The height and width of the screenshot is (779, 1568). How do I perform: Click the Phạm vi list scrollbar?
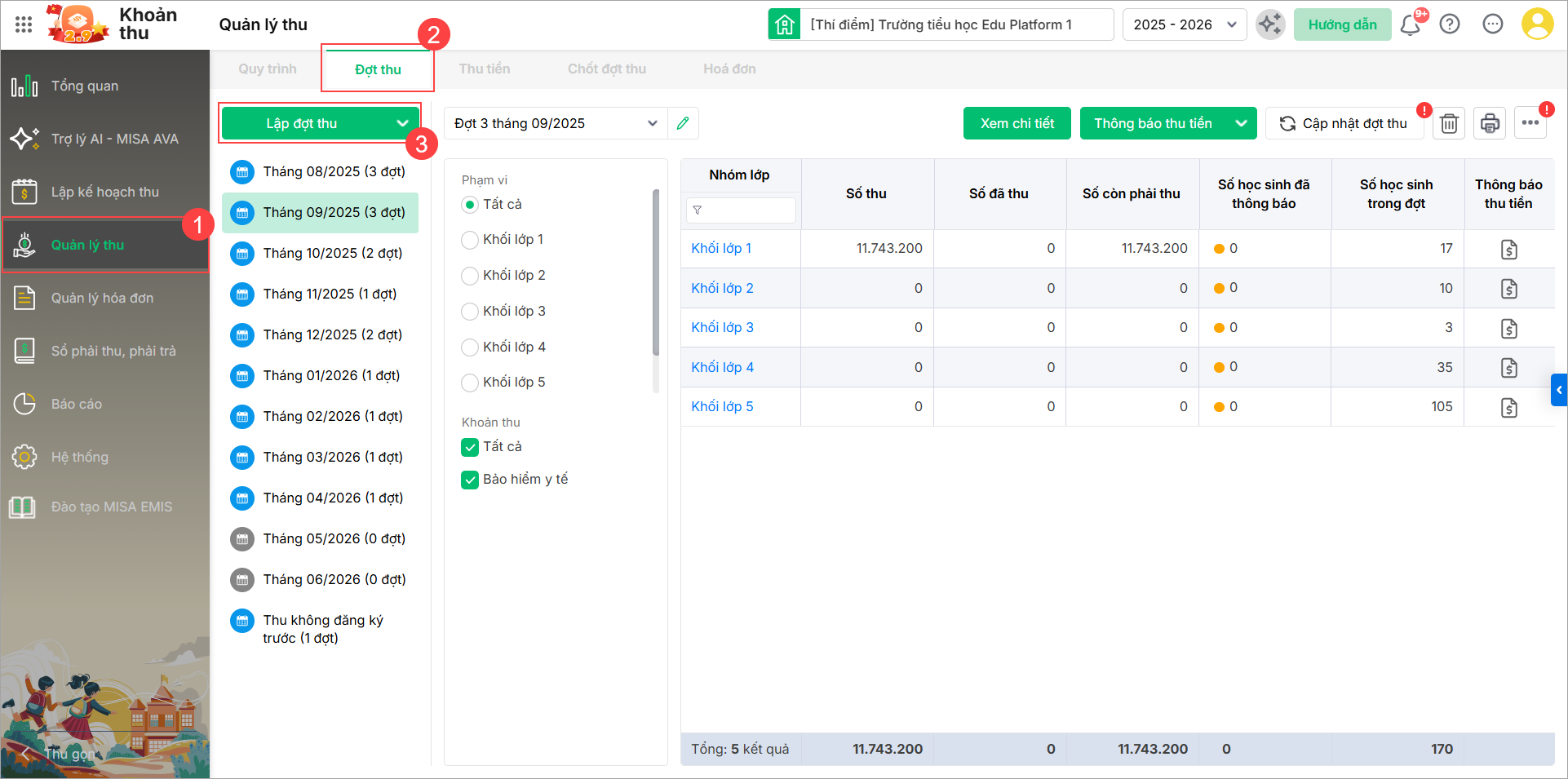click(x=656, y=273)
